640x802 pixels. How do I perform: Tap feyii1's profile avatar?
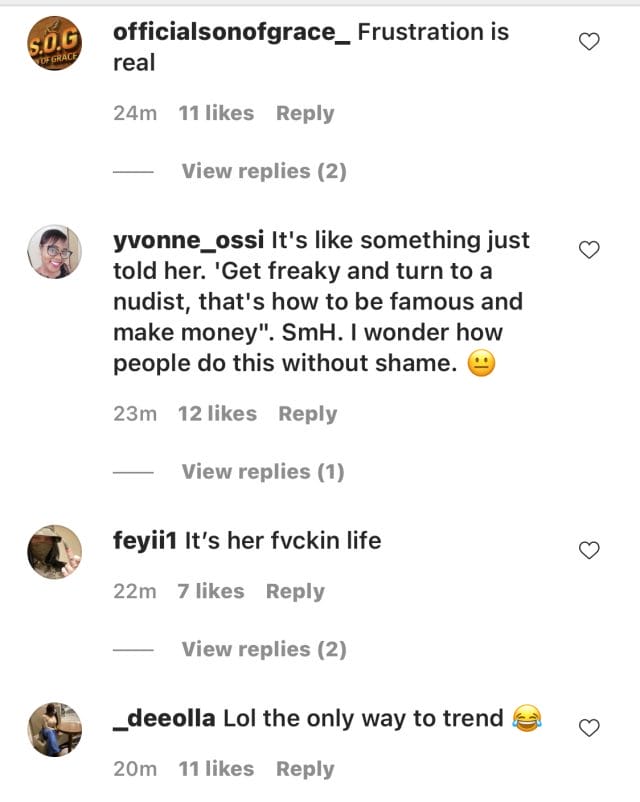point(54,551)
